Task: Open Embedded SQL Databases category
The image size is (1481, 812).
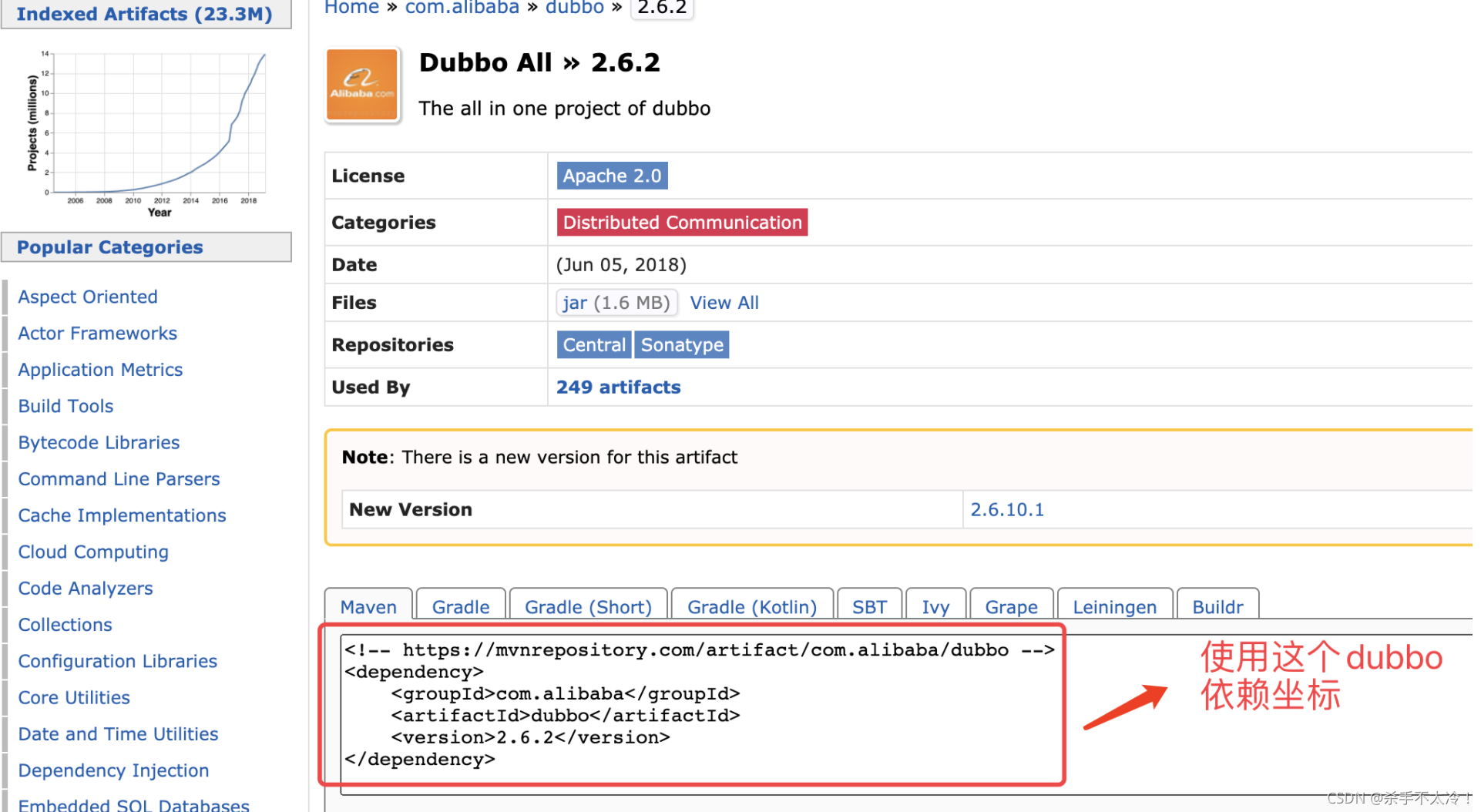Action: pyautogui.click(x=133, y=805)
